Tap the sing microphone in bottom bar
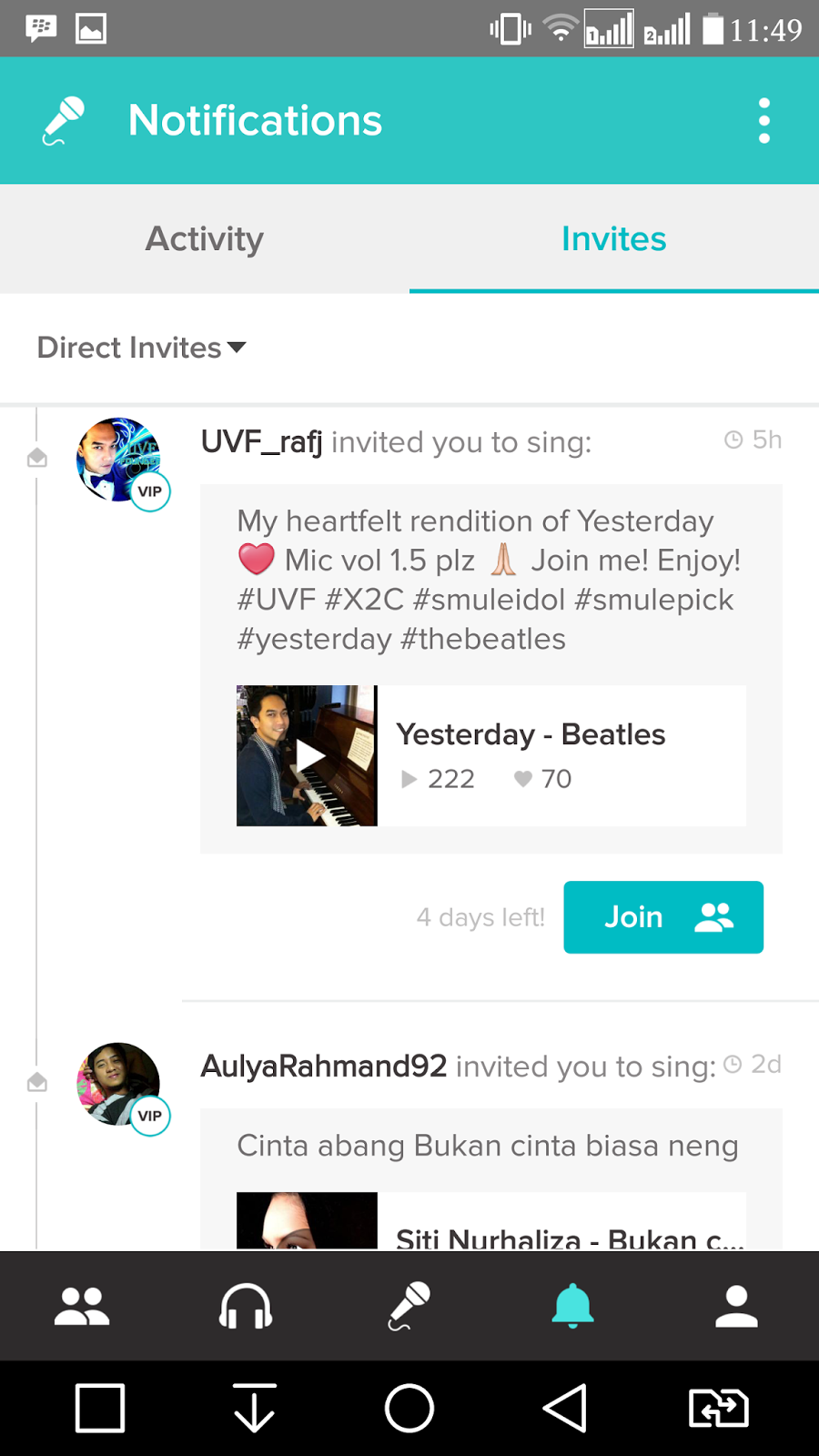The height and width of the screenshot is (1456, 819). pyautogui.click(x=409, y=1307)
